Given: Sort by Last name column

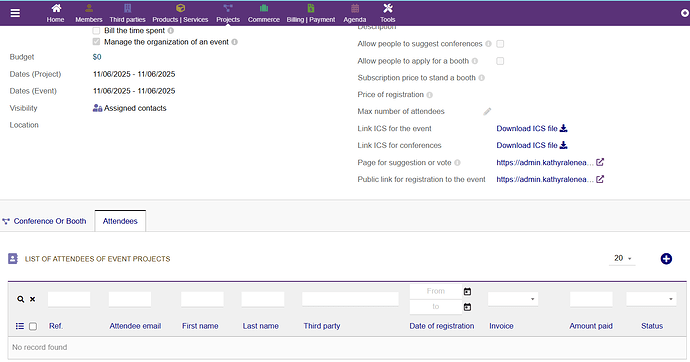Looking at the screenshot, I should (x=261, y=326).
